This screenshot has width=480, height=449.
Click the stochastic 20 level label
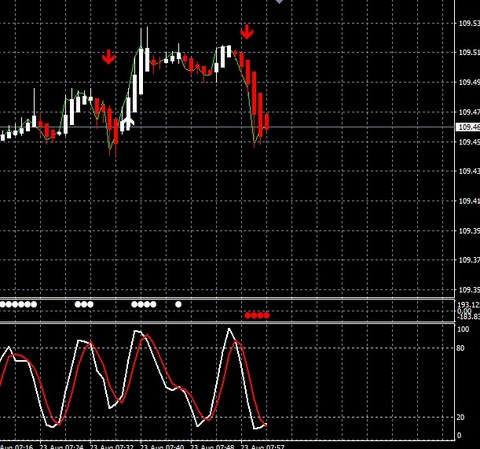pos(460,417)
